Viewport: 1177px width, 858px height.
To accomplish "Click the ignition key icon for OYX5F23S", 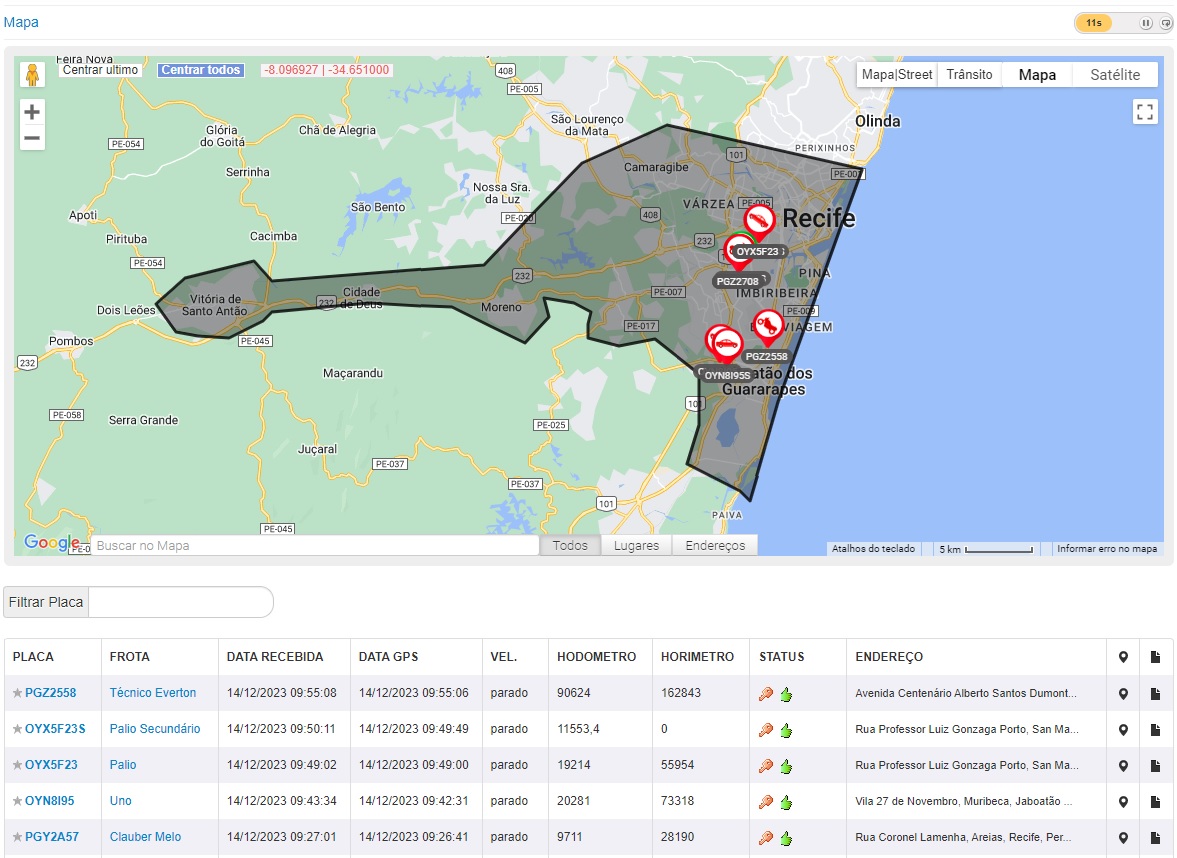I will [x=766, y=730].
